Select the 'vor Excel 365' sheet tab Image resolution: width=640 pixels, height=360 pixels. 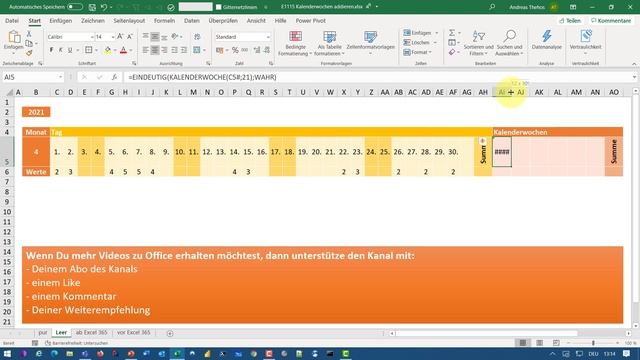[x=133, y=333]
